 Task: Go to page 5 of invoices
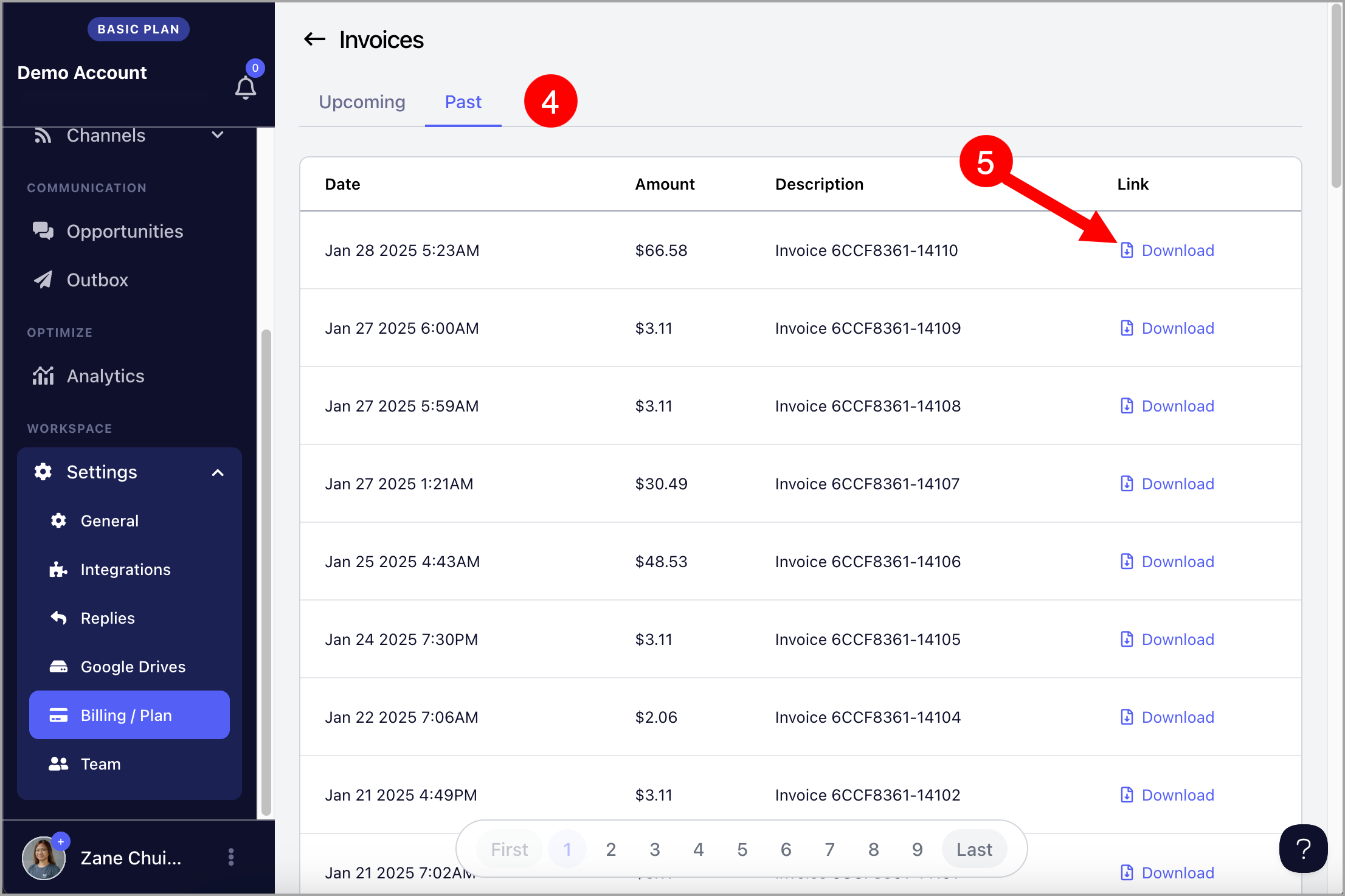coord(742,849)
